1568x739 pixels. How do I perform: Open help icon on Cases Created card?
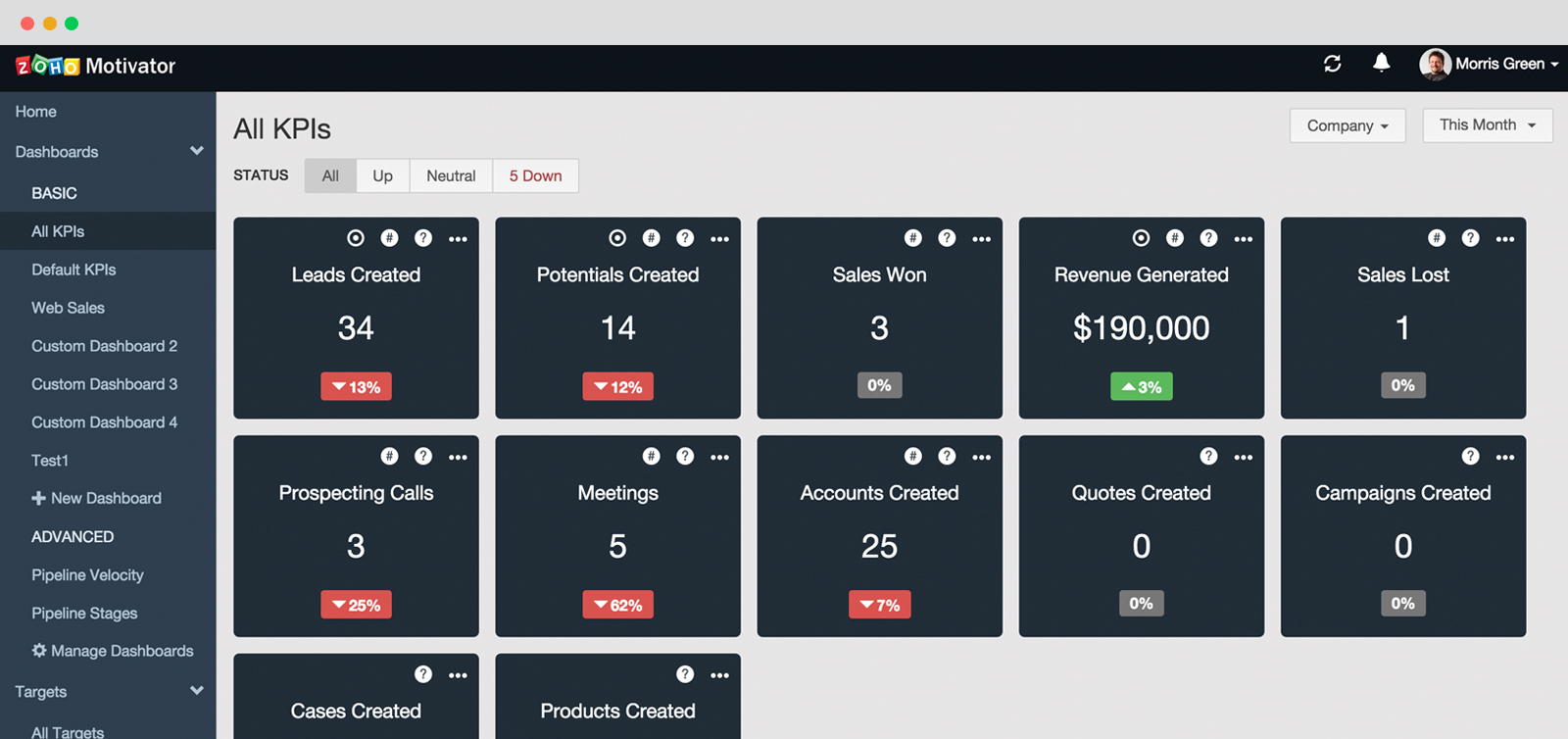click(x=423, y=674)
